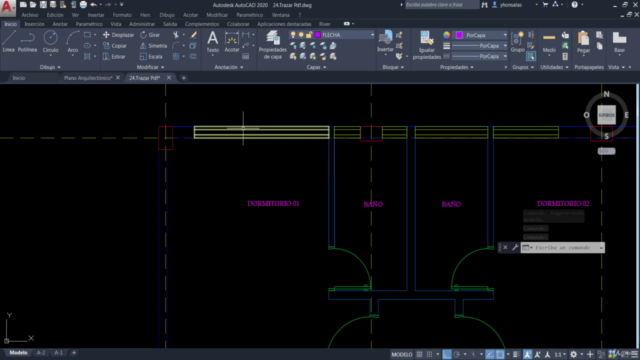Select the Texto annotation tool
Screen dimensions: 640x360
(x=213, y=42)
